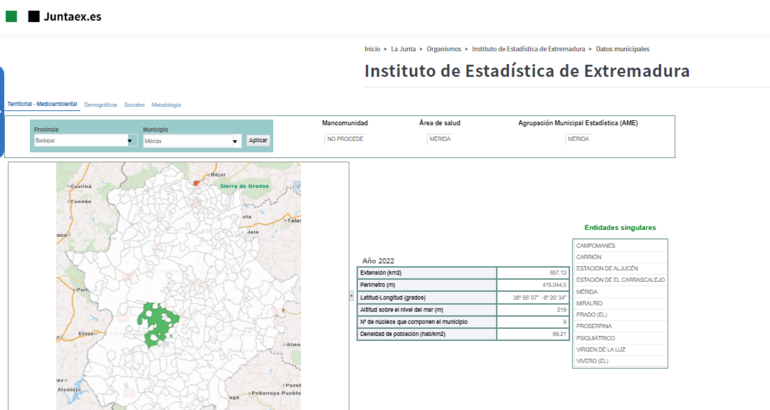Click the AME field showing MÉRIDA
This screenshot has height=410, width=770.
[x=578, y=139]
